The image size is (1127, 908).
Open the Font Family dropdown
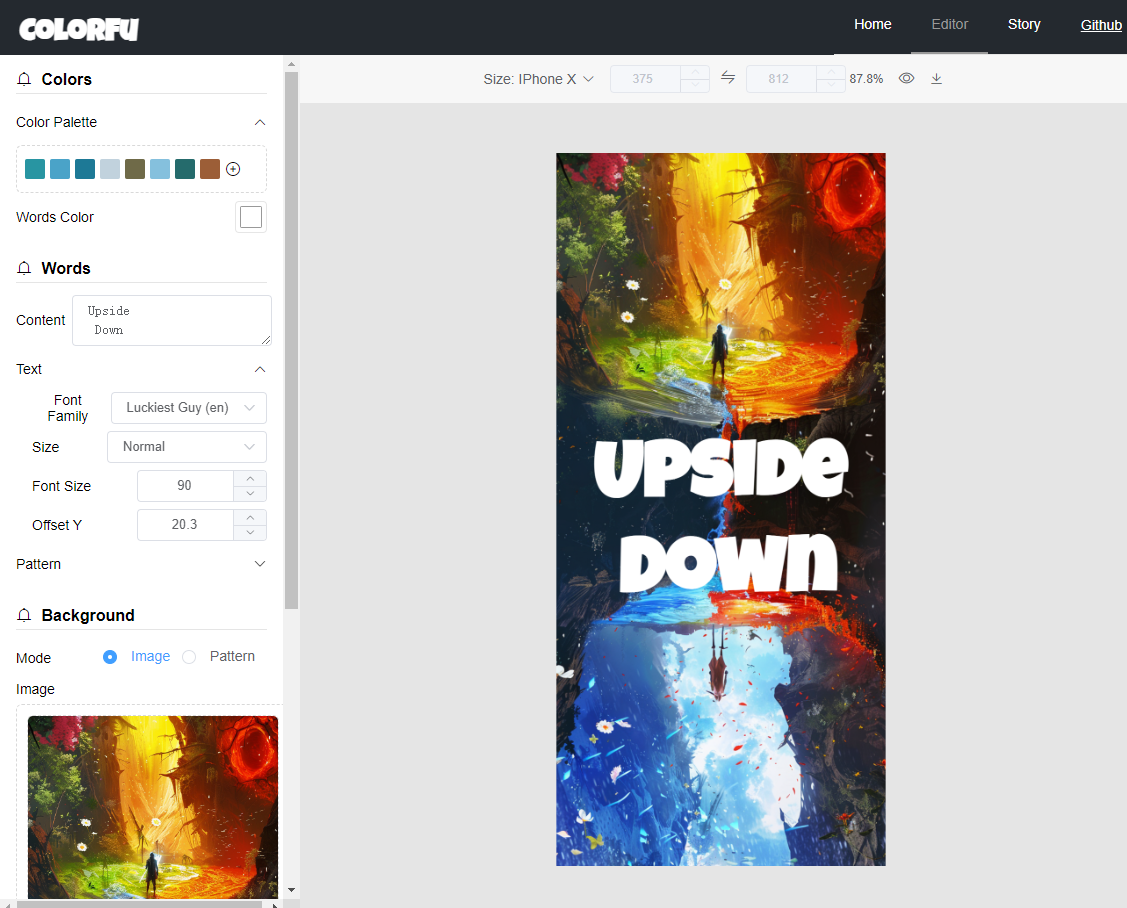click(x=188, y=408)
